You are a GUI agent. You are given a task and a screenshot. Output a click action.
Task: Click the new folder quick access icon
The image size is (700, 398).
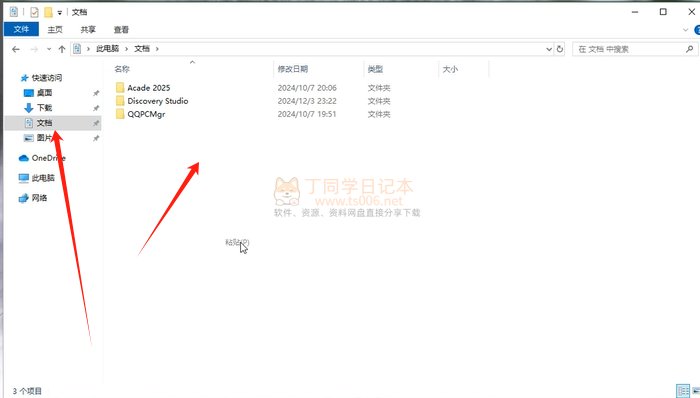(48, 12)
